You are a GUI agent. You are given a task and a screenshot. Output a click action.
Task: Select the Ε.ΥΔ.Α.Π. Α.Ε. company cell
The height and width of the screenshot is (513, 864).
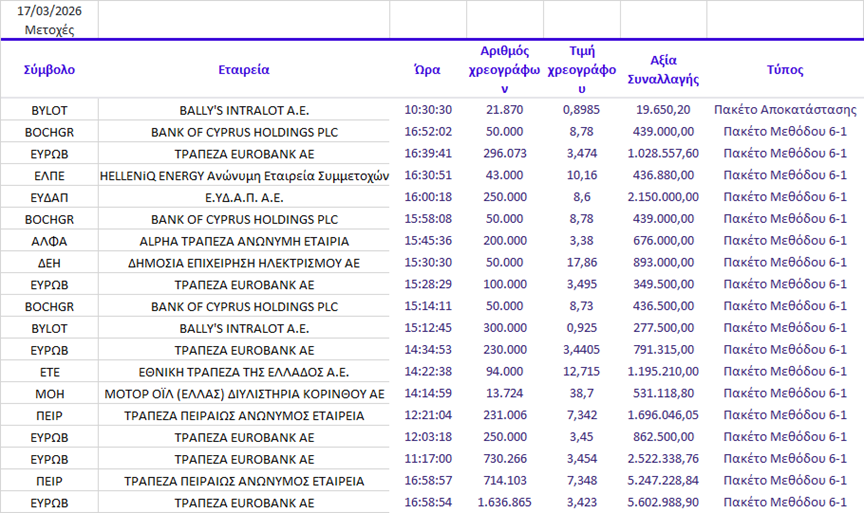pyautogui.click(x=244, y=197)
